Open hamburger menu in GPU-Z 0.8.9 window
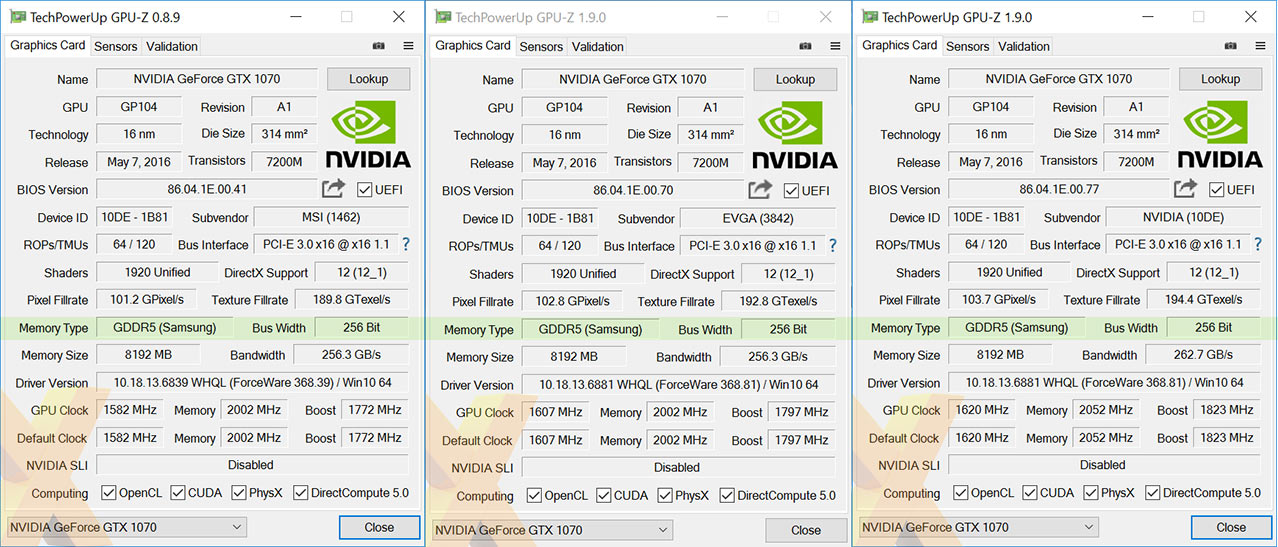This screenshot has width=1278, height=547. [x=408, y=46]
